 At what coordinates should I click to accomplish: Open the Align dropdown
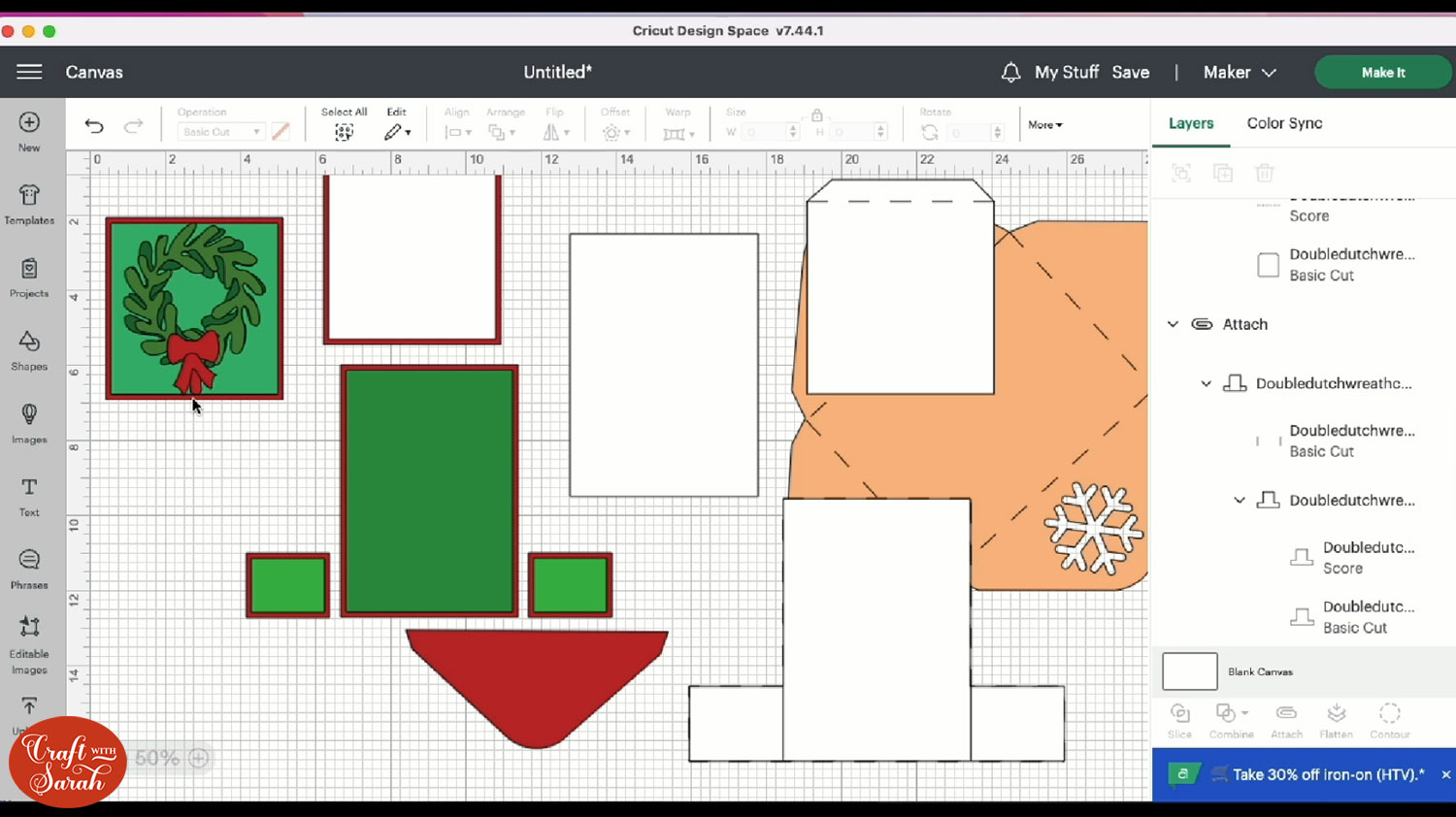(457, 132)
